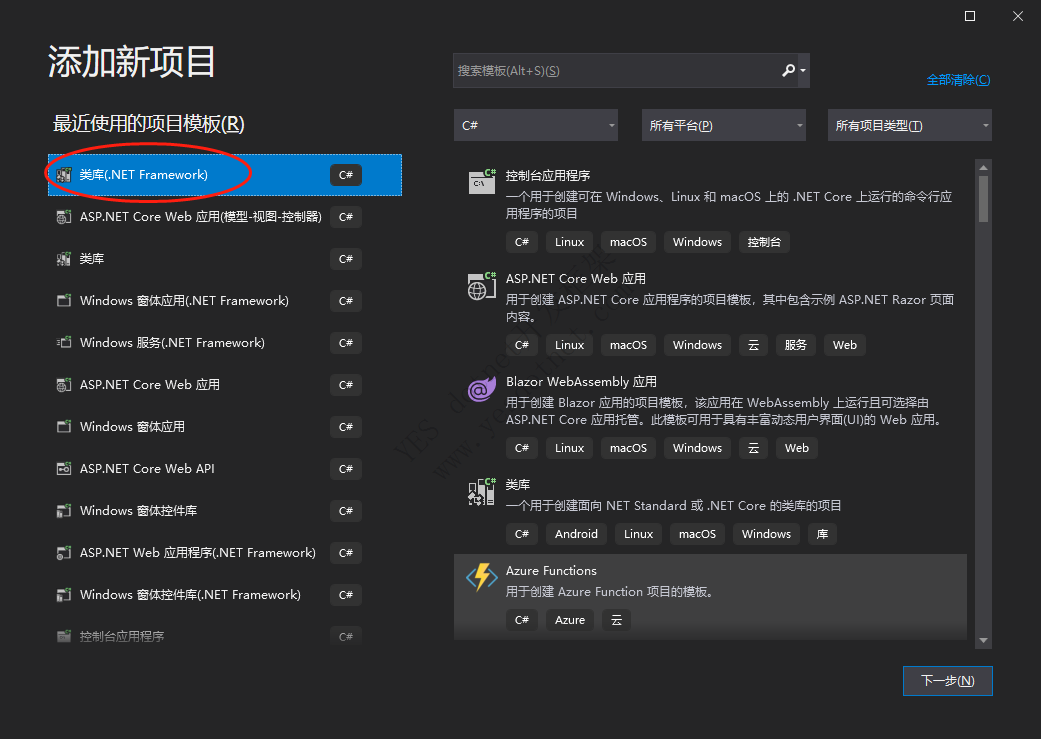Click the 云 tag under Azure Functions
1041x739 pixels.
[616, 619]
